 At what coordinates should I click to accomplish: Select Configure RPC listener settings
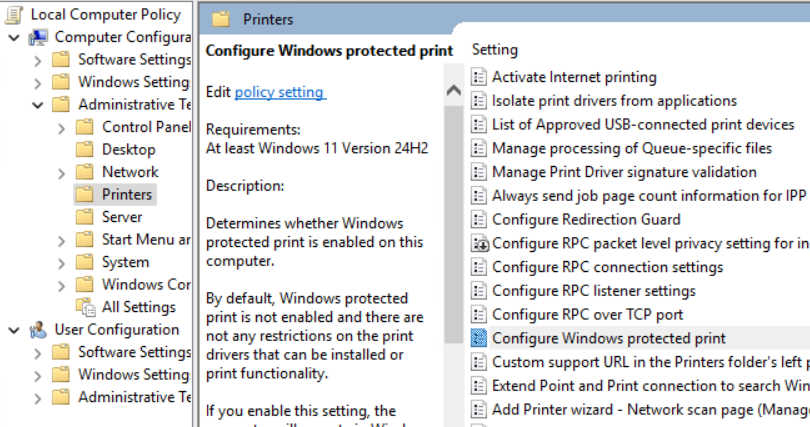594,291
